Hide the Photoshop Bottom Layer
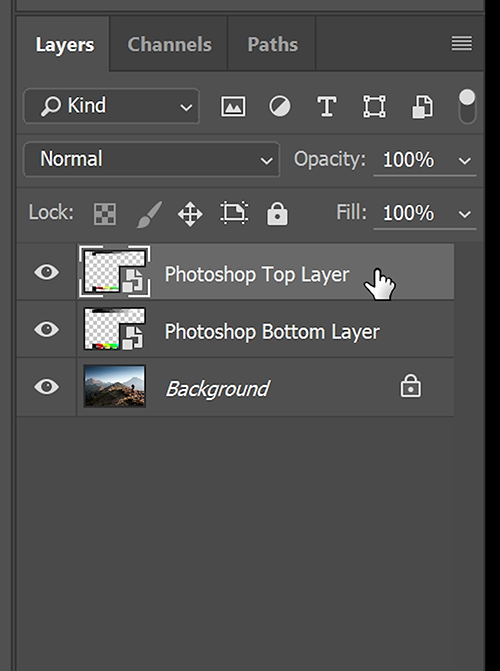The height and width of the screenshot is (671, 500). tap(47, 330)
